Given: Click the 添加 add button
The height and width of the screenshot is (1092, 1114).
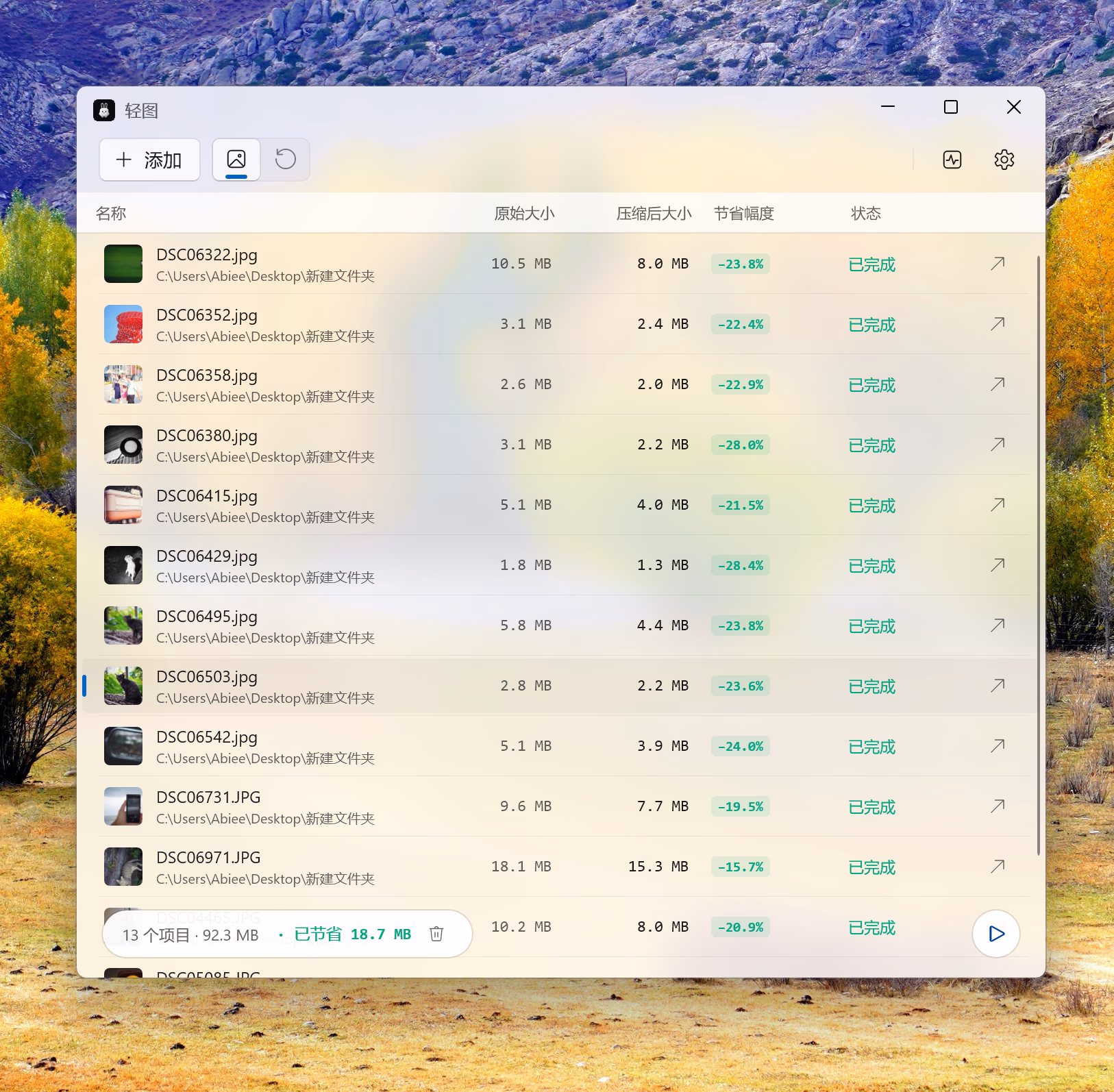Looking at the screenshot, I should click(149, 160).
